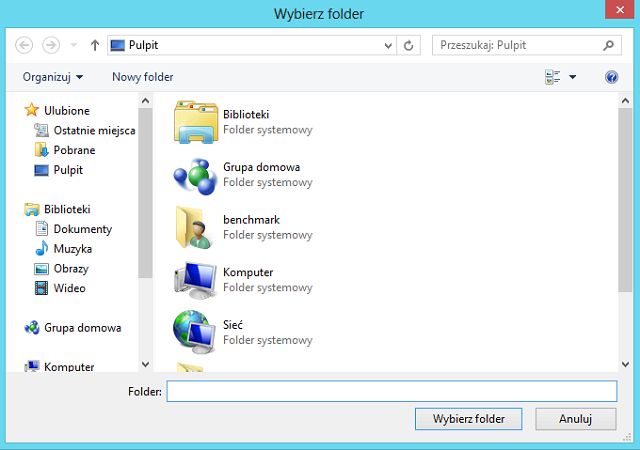
Task: Click the Biblioteki label in file list
Action: pyautogui.click(x=246, y=114)
